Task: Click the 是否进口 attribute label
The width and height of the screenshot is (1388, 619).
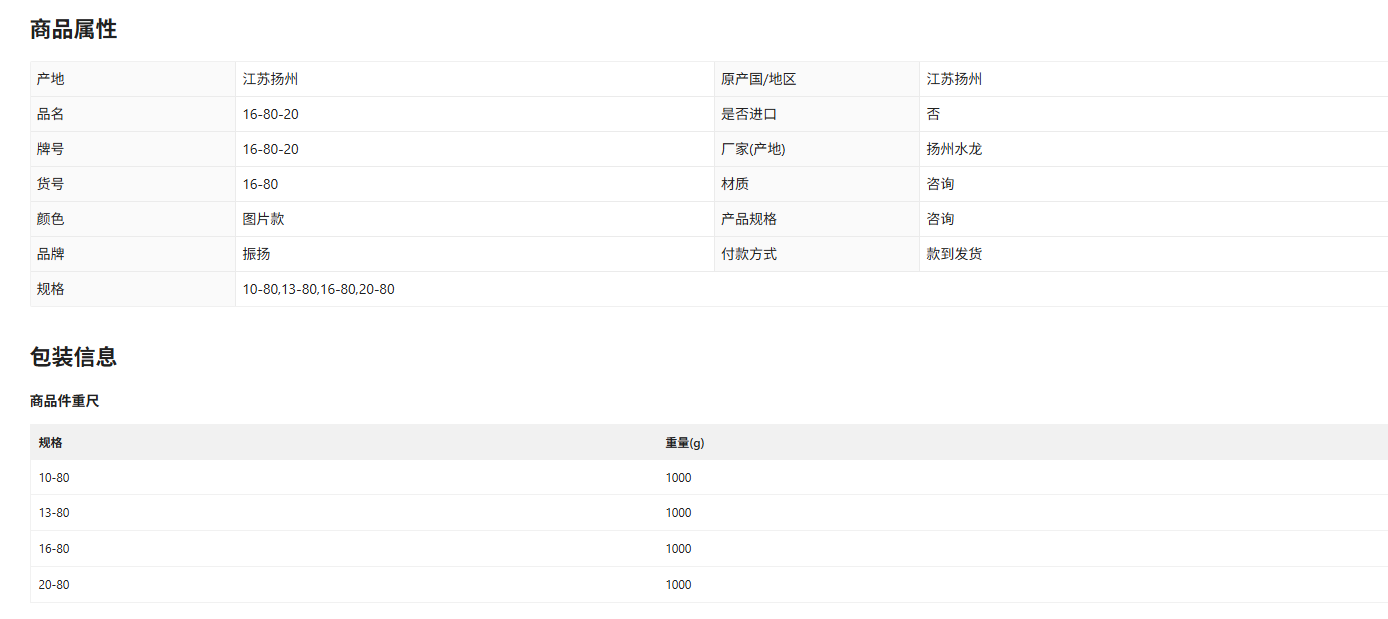Action: [748, 114]
